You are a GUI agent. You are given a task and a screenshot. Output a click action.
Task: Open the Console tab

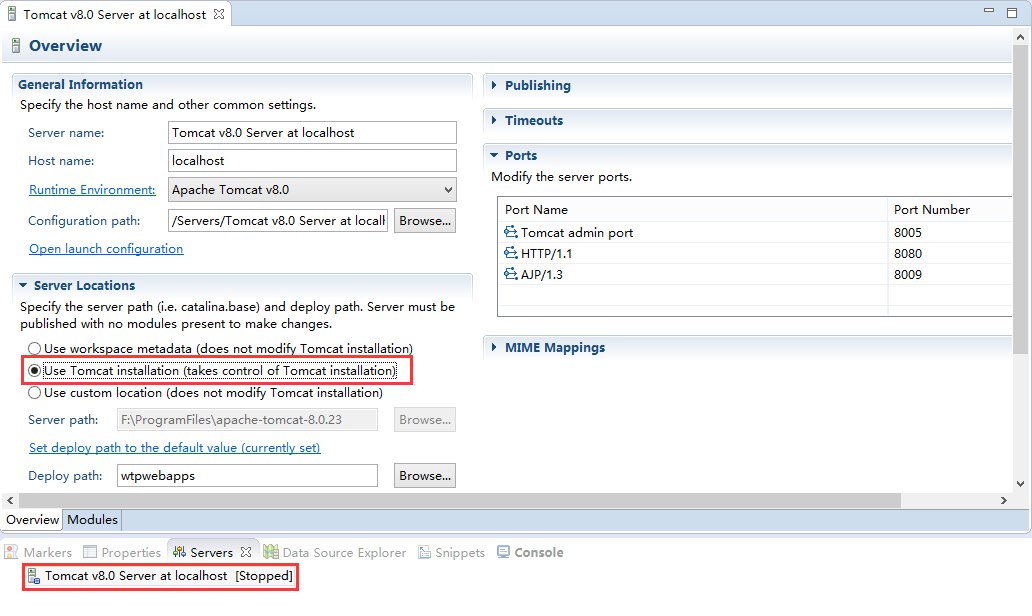tap(530, 552)
